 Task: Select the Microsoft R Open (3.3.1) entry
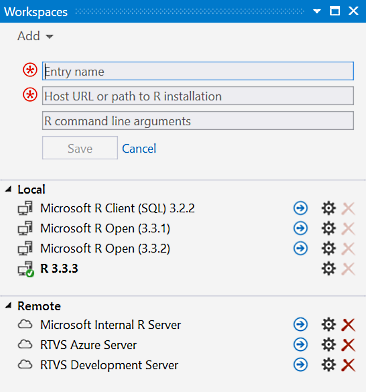click(105, 228)
